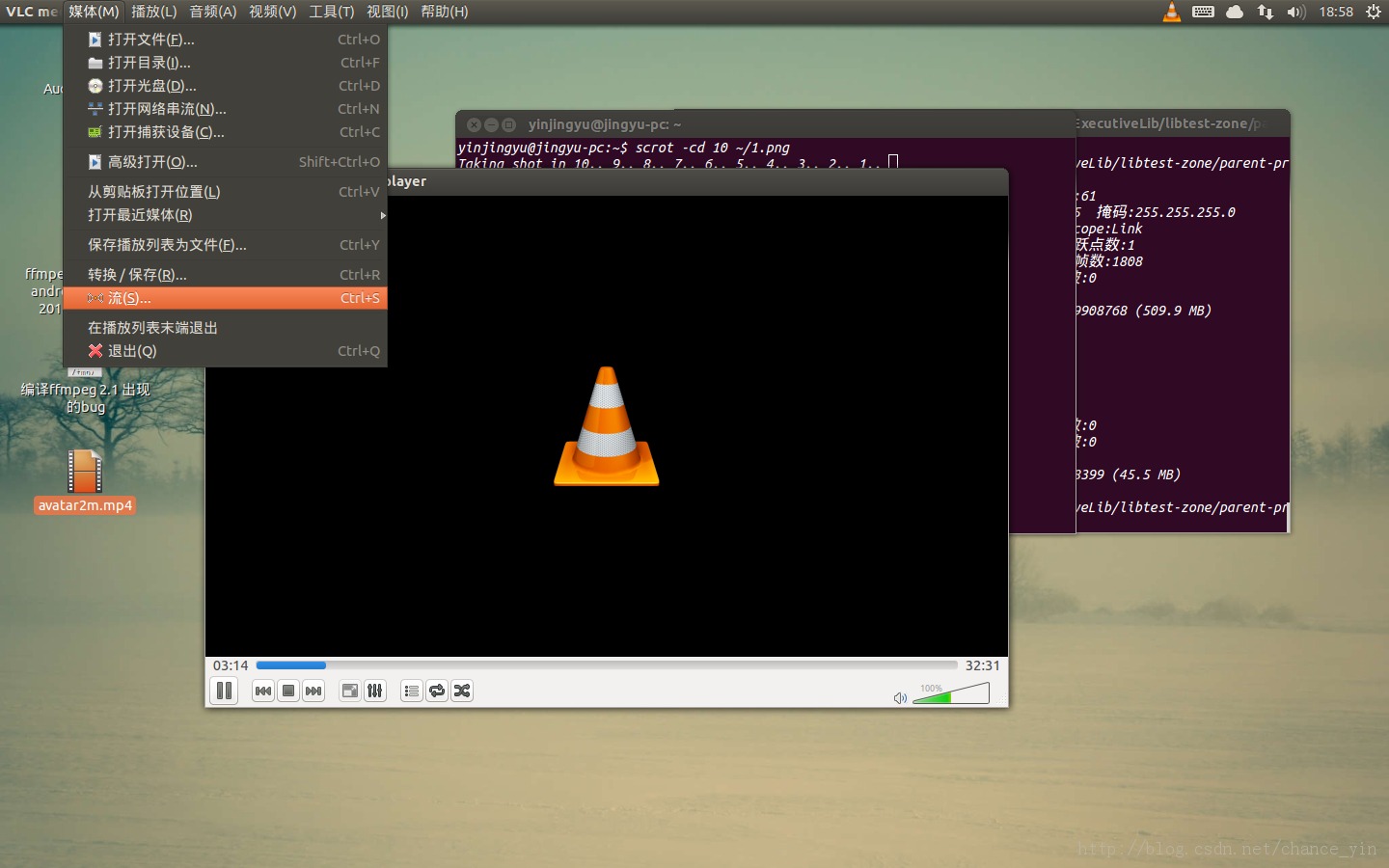Click 转换/保存 in the menu

coord(135,274)
